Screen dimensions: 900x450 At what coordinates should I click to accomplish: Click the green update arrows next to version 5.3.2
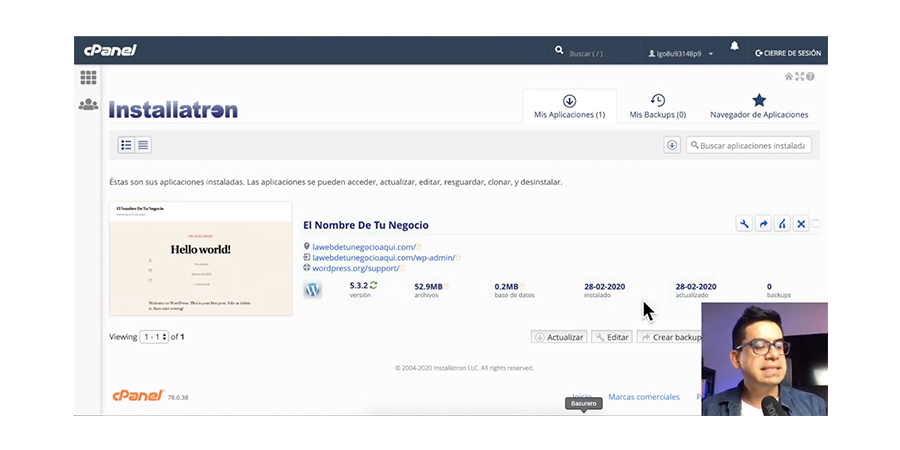(x=374, y=285)
